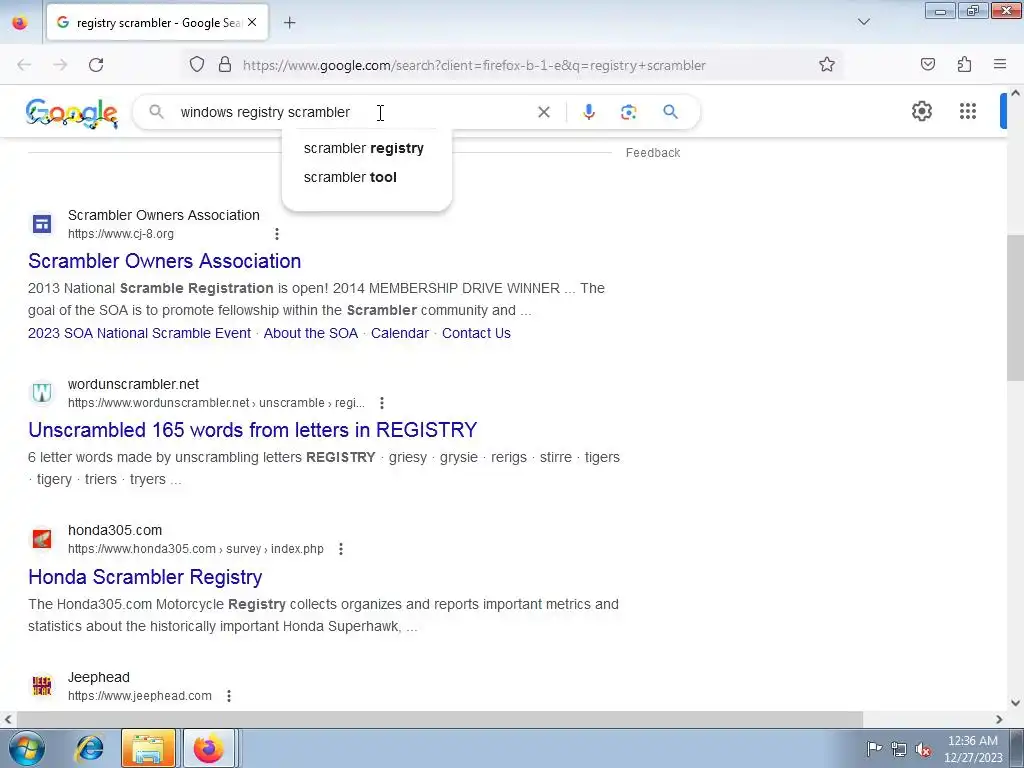Open the Contact Us sitelink
The image size is (1024, 768).
point(476,333)
